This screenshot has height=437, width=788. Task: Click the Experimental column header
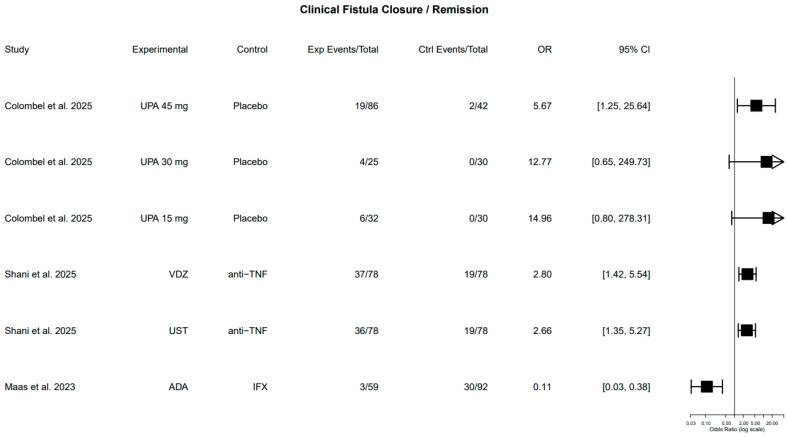click(160, 49)
